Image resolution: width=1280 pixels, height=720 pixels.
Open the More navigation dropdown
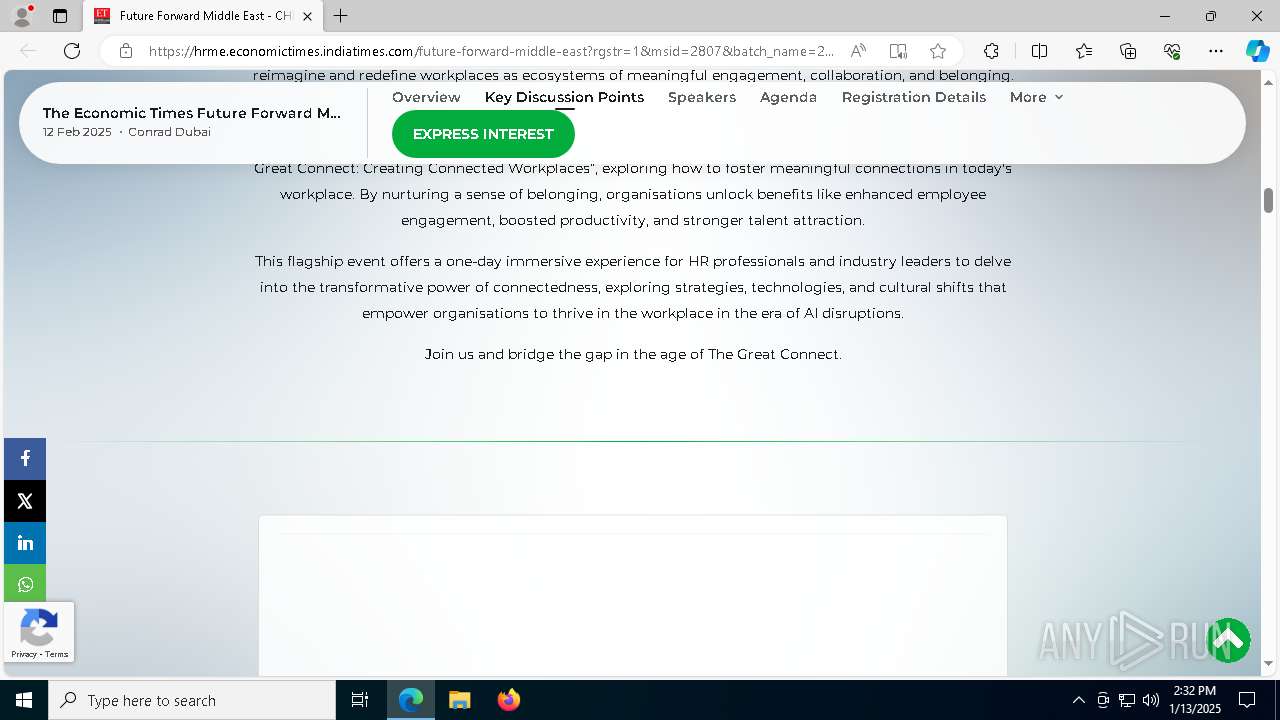[1036, 97]
